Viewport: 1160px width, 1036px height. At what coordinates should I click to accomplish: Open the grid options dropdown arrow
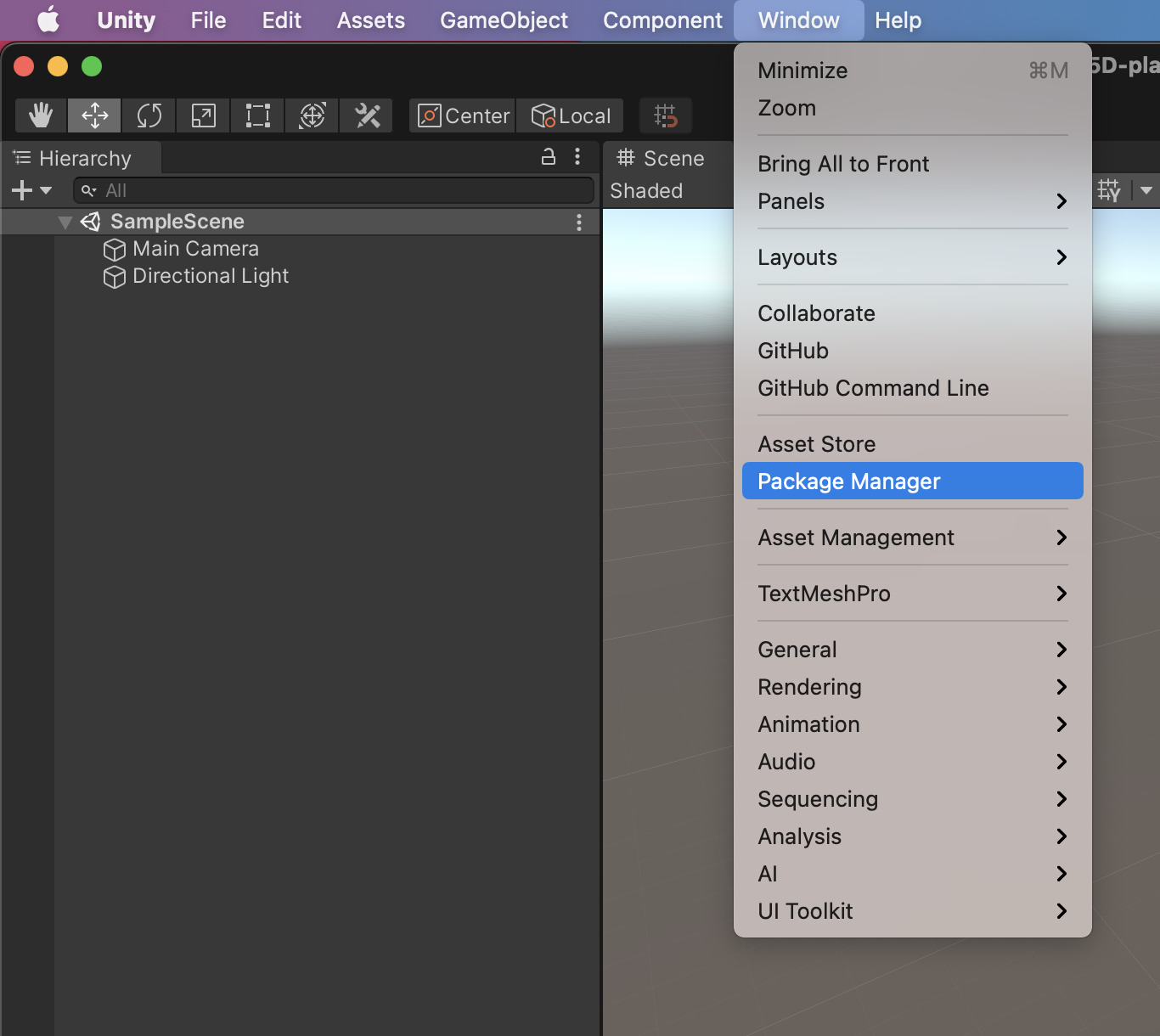coord(1146,190)
